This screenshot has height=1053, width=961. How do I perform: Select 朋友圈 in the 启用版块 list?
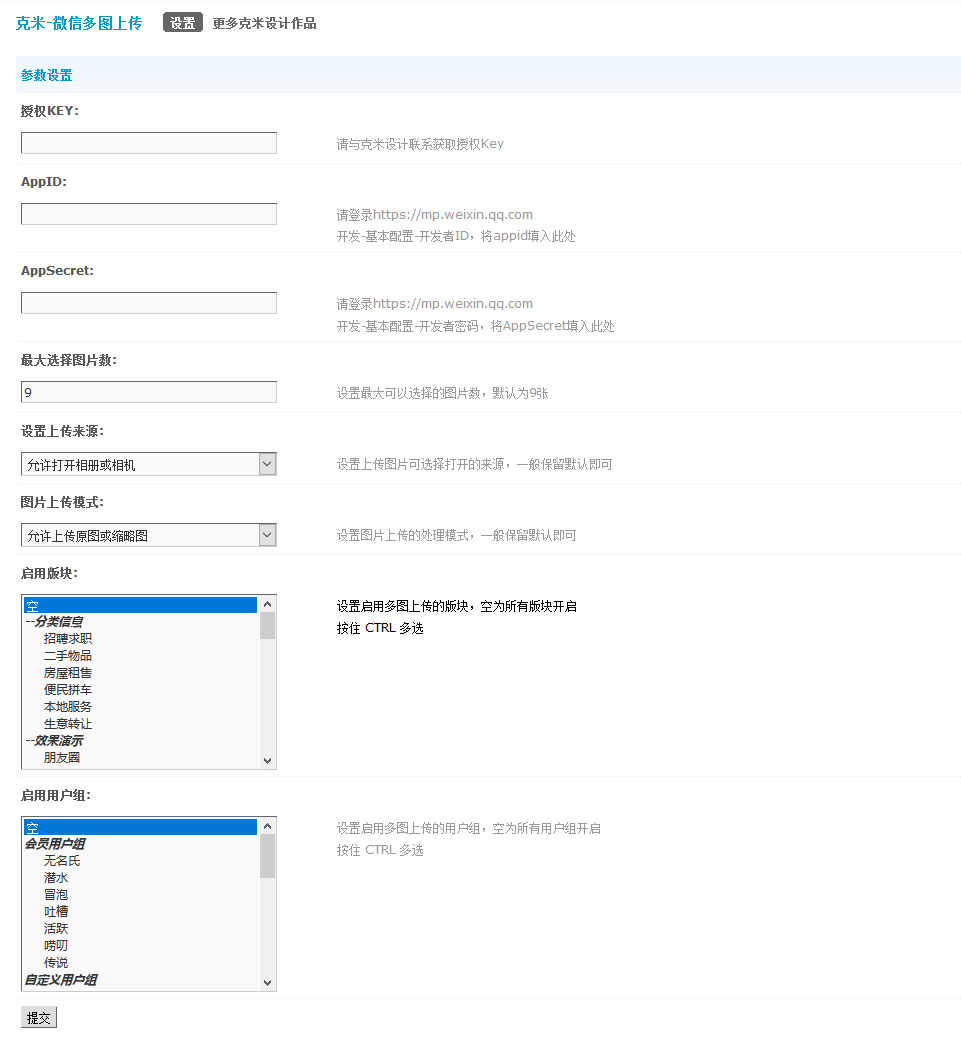tap(62, 758)
